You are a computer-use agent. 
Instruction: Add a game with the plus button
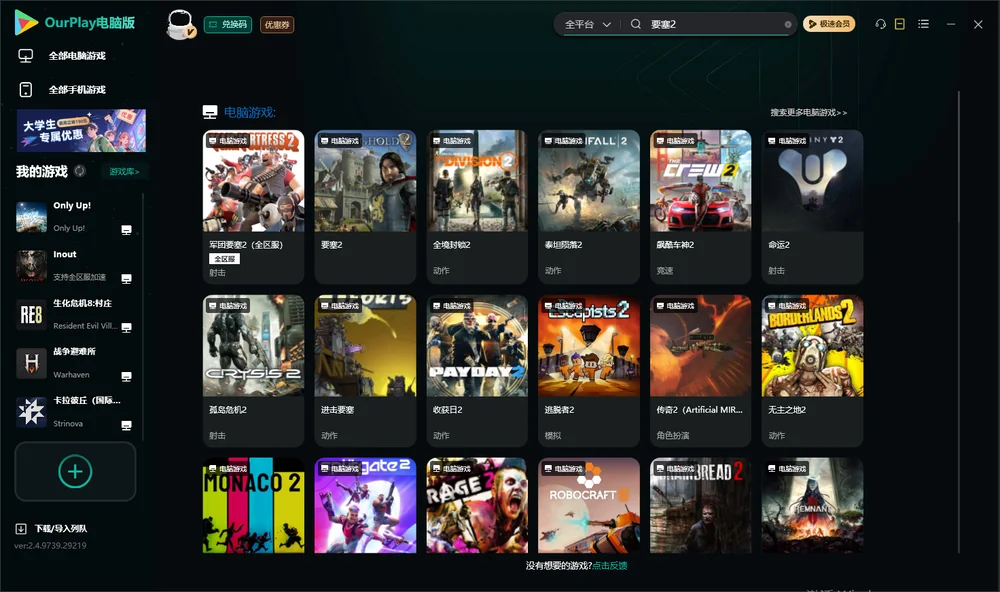(x=75, y=471)
